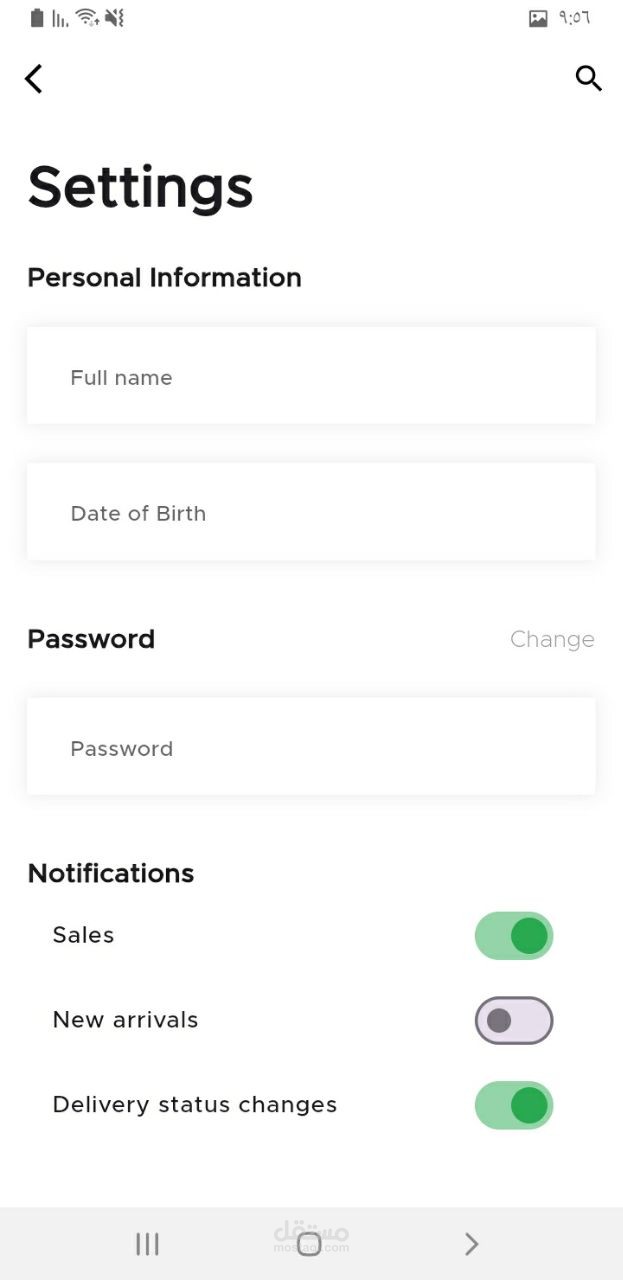Tap the New arrivals label
The image size is (623, 1280).
coord(125,1020)
